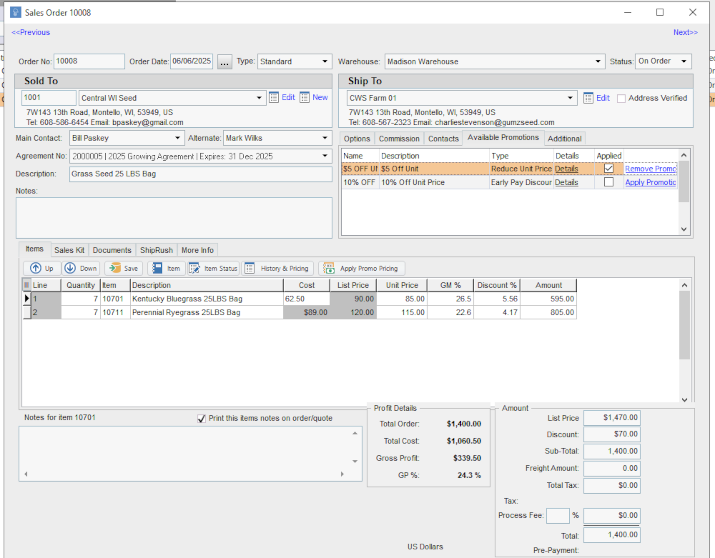Select the Contacts tab
Image resolution: width=715 pixels, height=558 pixels.
443,139
